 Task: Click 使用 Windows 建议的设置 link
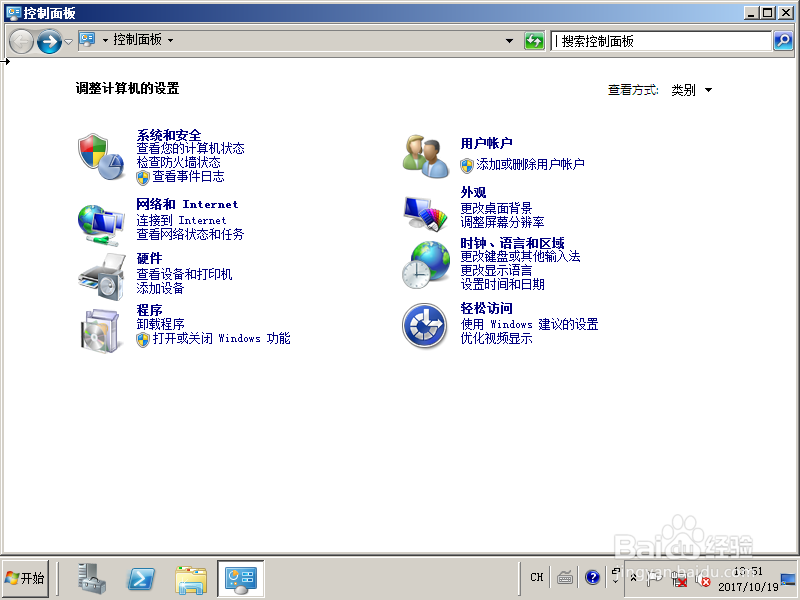coord(529,324)
